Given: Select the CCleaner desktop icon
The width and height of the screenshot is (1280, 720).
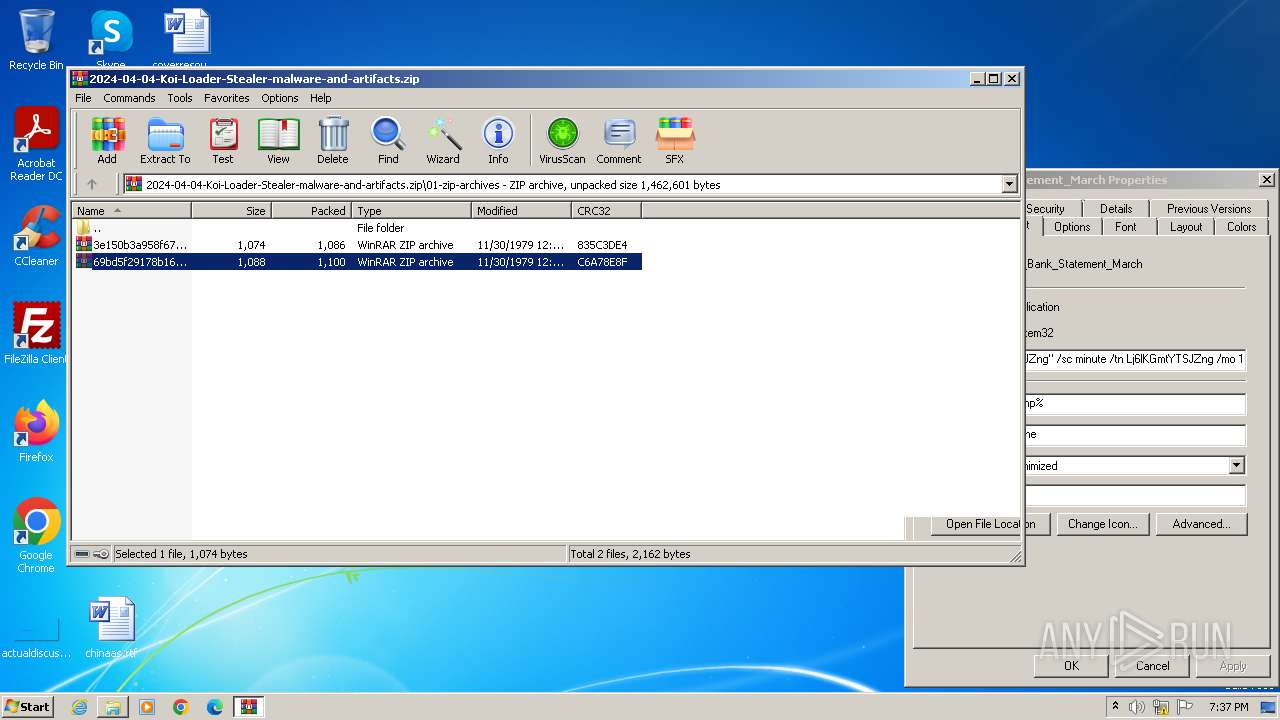Looking at the screenshot, I should click(36, 236).
